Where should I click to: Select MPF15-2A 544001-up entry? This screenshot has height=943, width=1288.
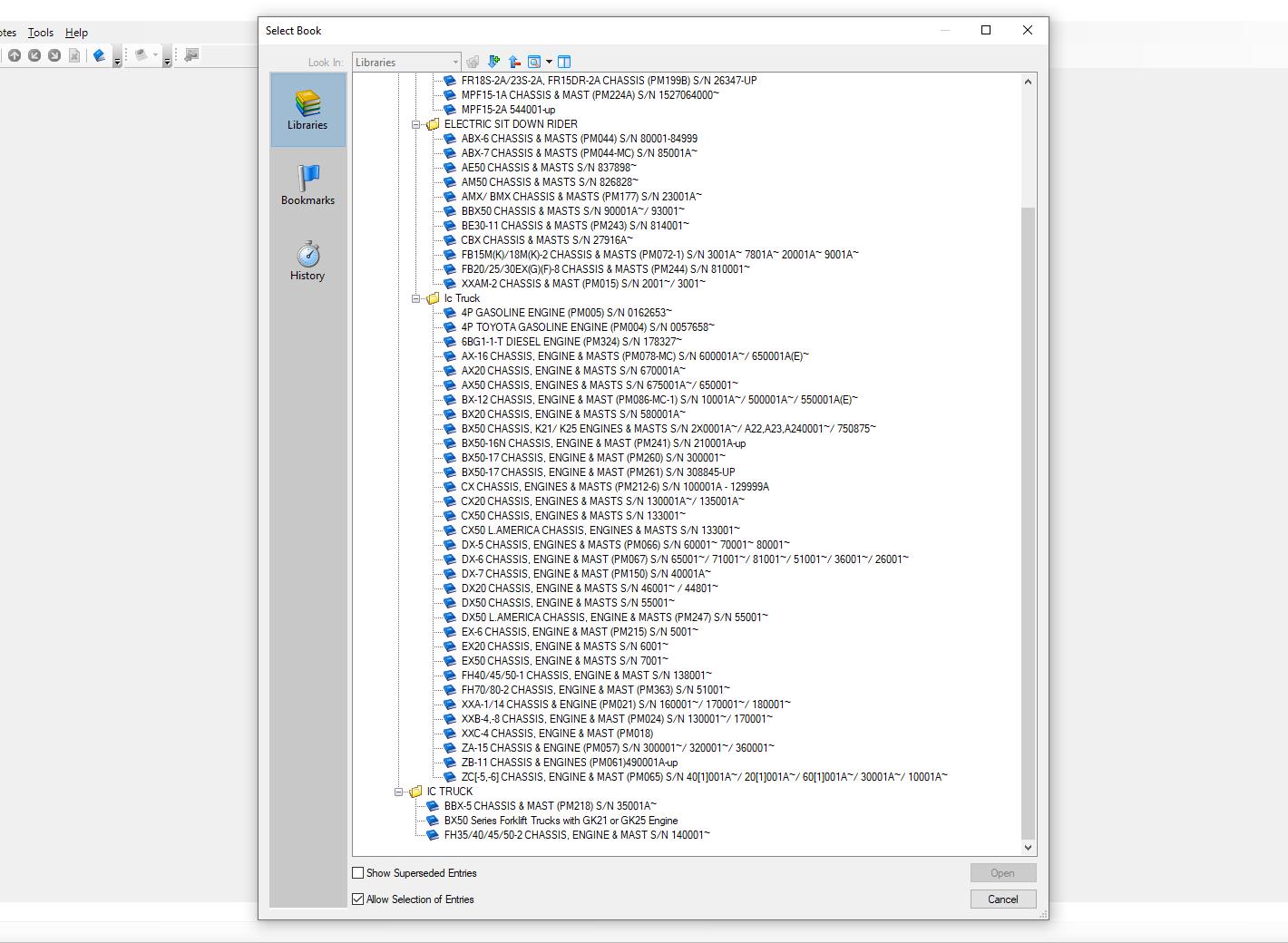508,110
